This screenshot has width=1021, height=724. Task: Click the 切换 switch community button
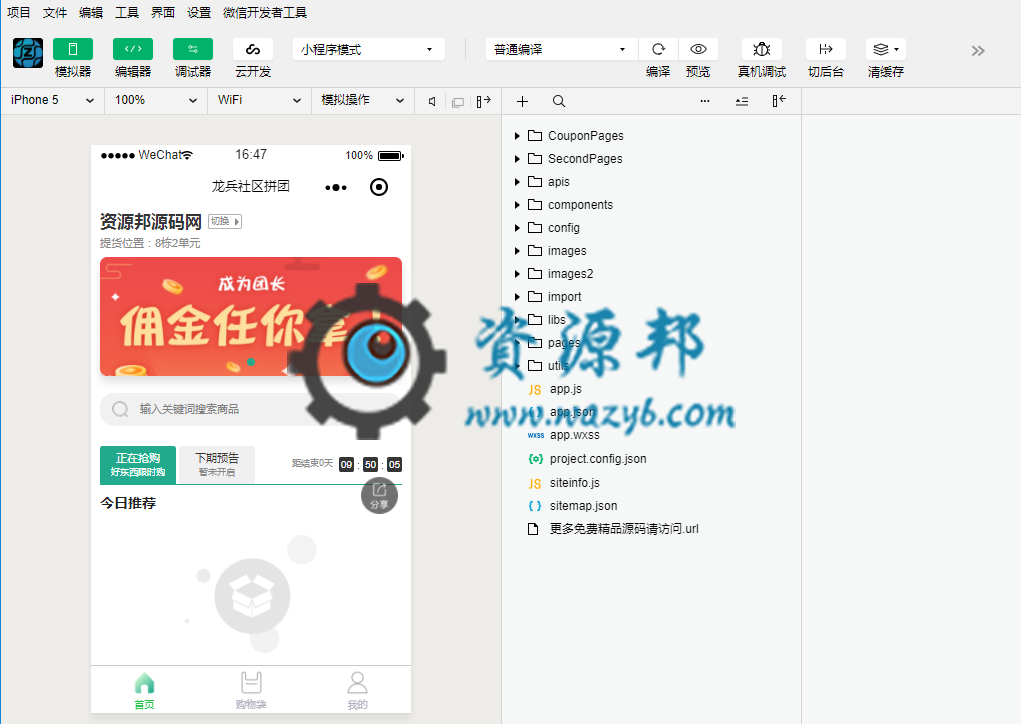coord(225,221)
